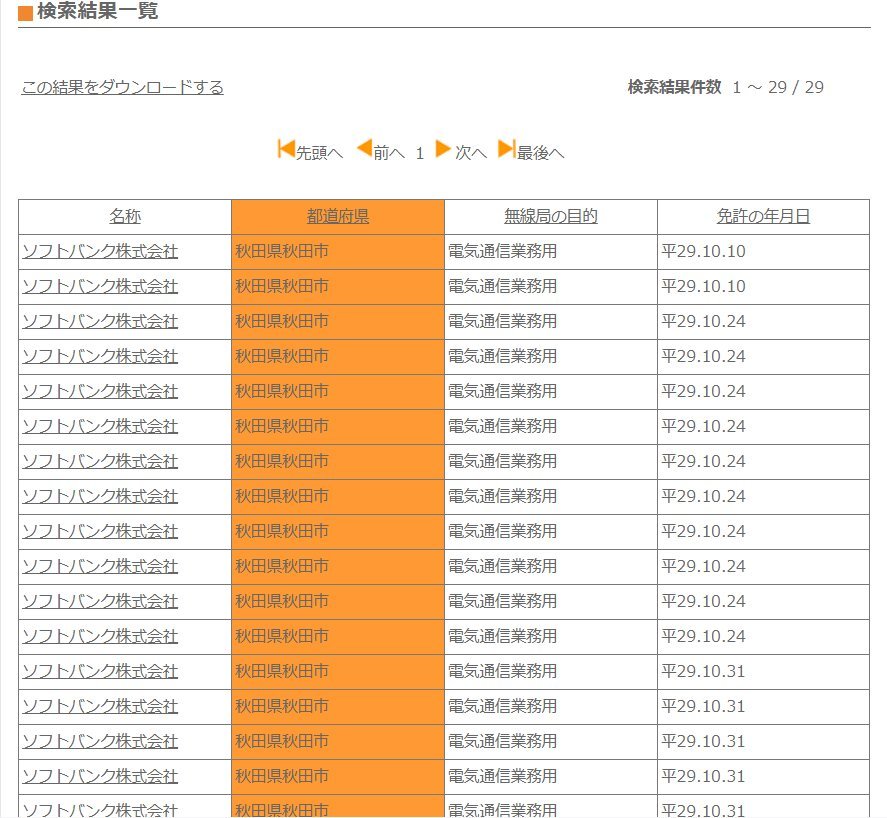The image size is (887, 818).
Task: Open the この結果をダウンロードする download link
Action: point(122,87)
